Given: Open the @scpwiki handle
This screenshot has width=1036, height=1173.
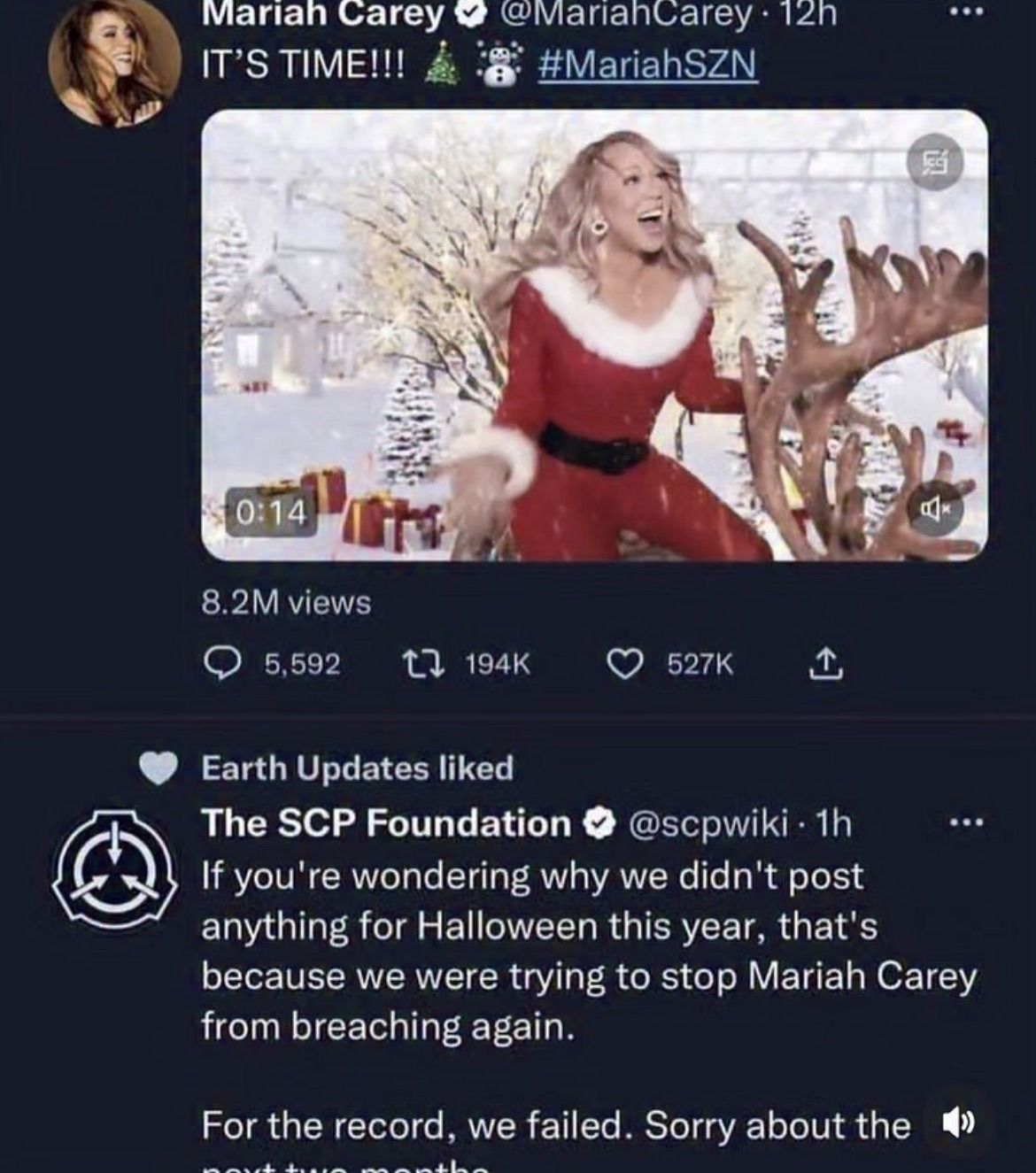Looking at the screenshot, I should pos(707,824).
